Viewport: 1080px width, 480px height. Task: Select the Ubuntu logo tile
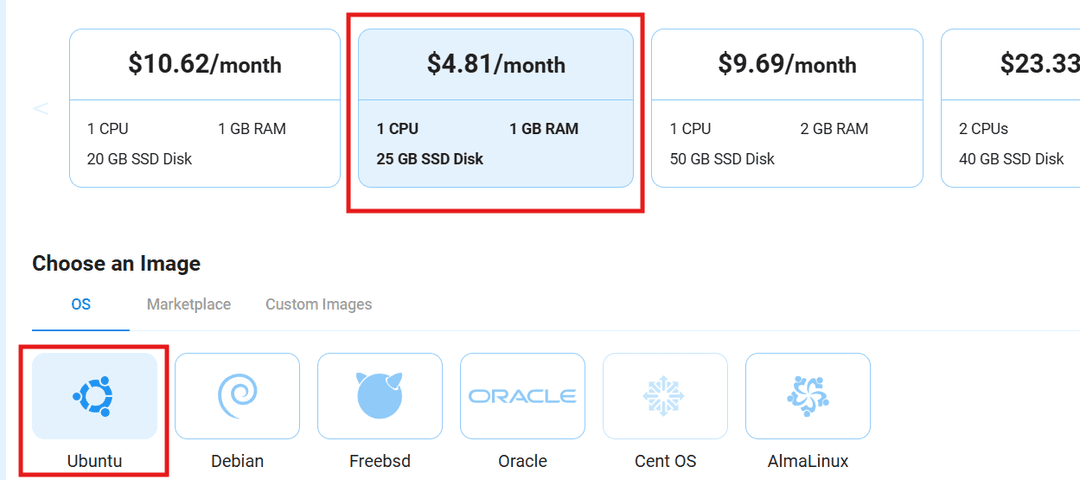pos(95,396)
